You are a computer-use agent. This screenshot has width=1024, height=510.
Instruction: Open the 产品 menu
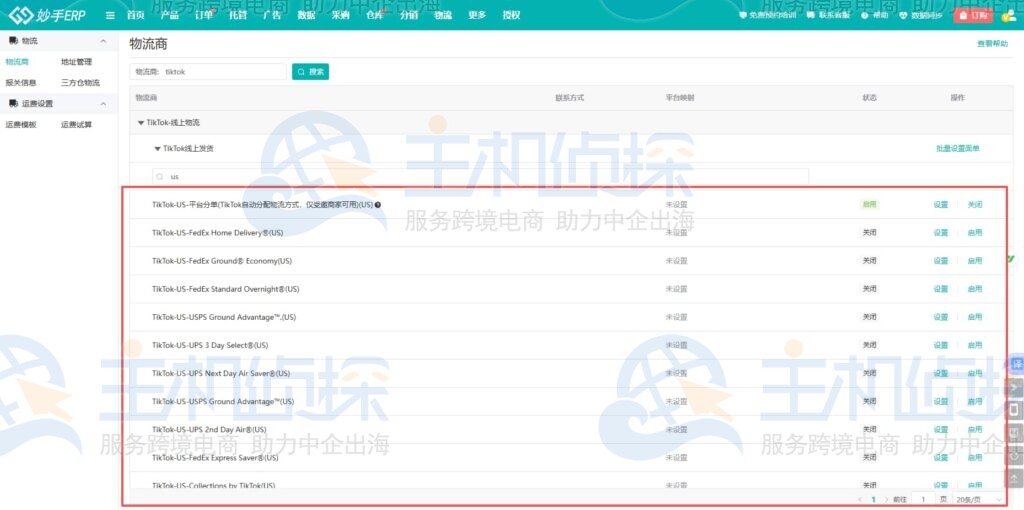(170, 15)
